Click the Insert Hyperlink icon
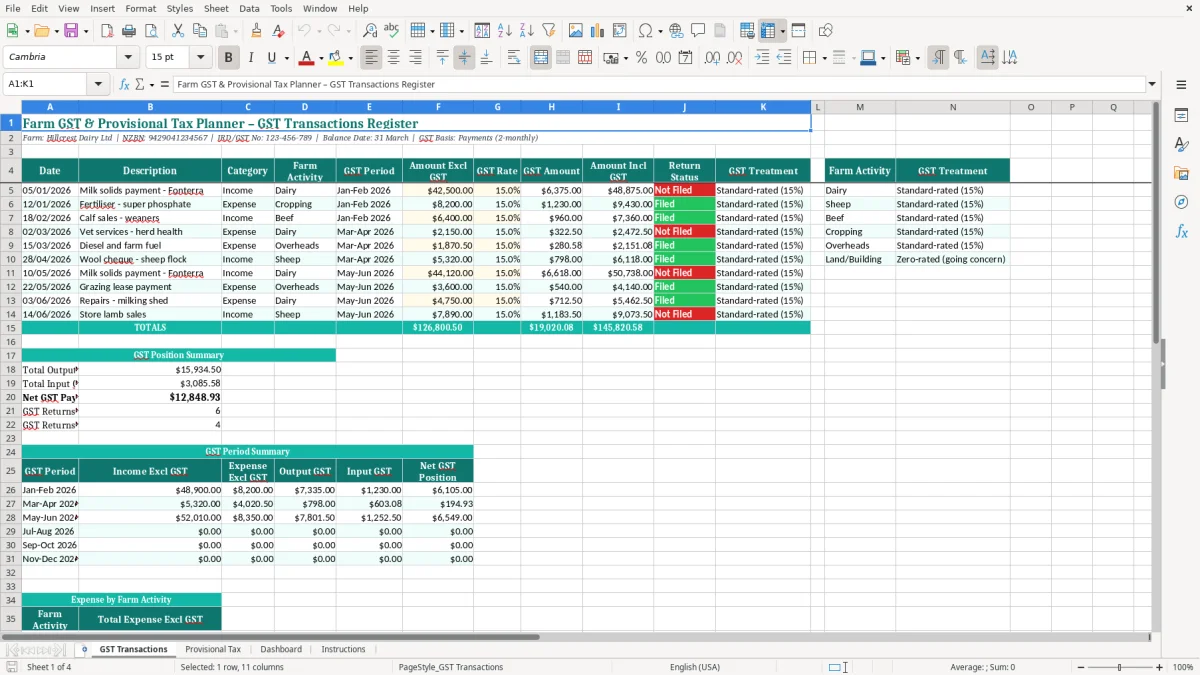The width and height of the screenshot is (1200, 675). pos(676,31)
